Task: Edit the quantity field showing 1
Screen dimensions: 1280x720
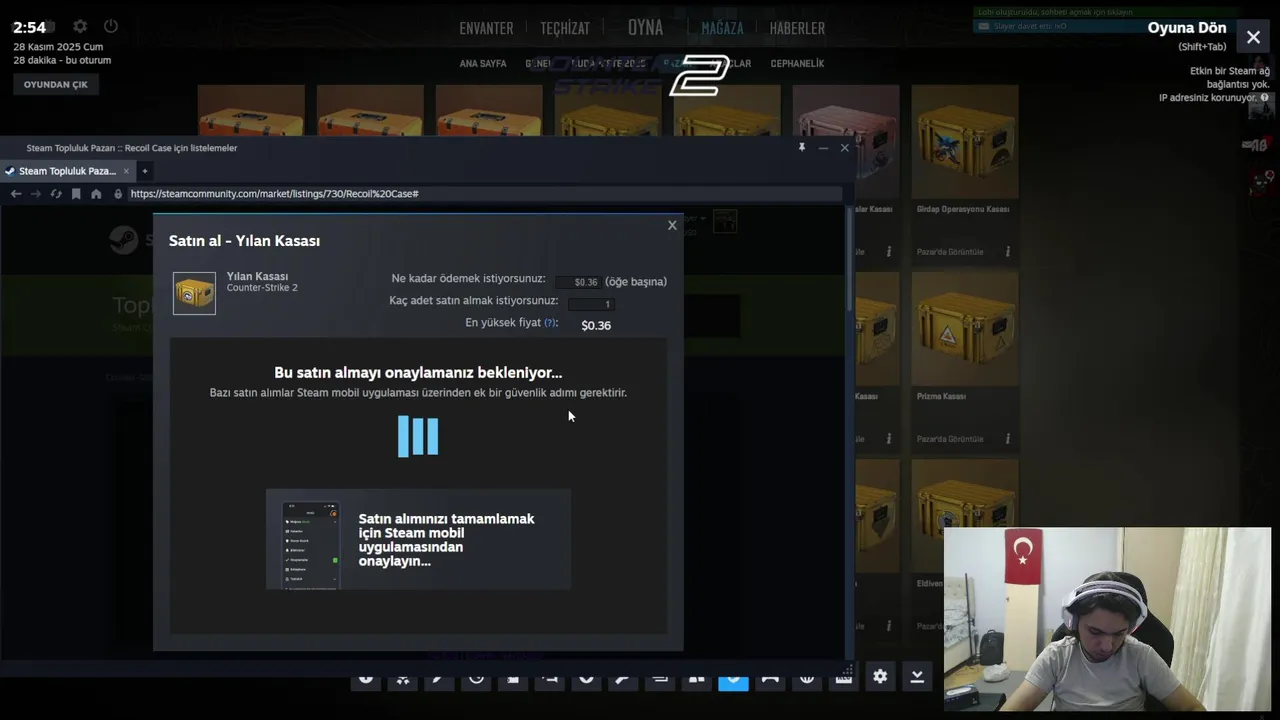Action: (x=591, y=304)
